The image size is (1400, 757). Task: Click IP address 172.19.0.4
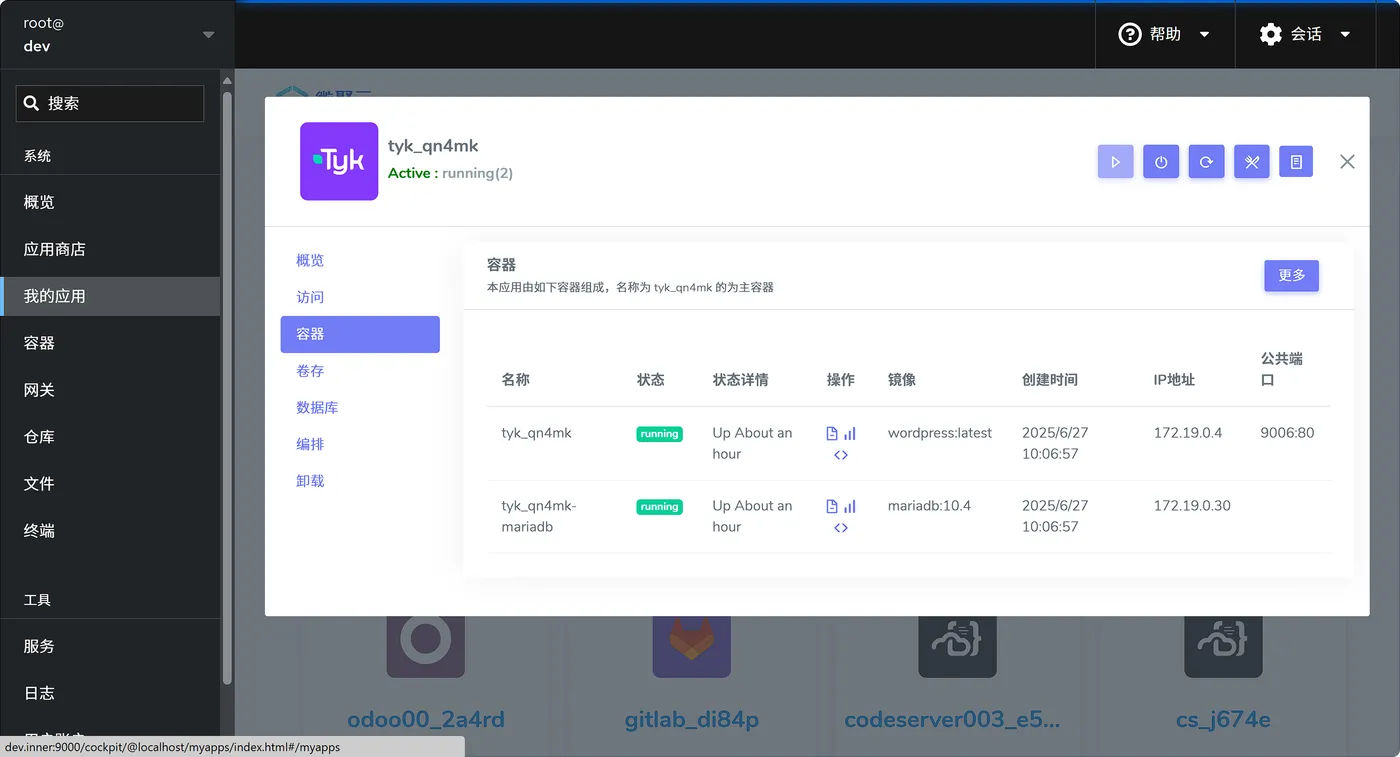pos(1188,433)
